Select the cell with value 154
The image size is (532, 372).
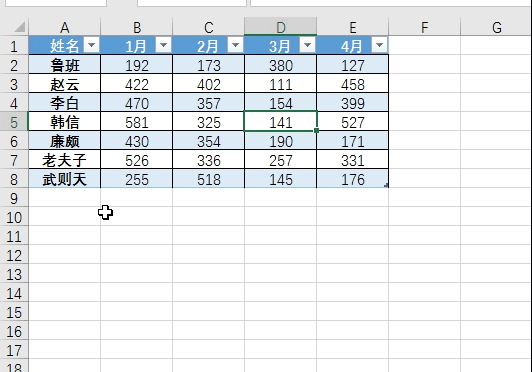pos(281,103)
